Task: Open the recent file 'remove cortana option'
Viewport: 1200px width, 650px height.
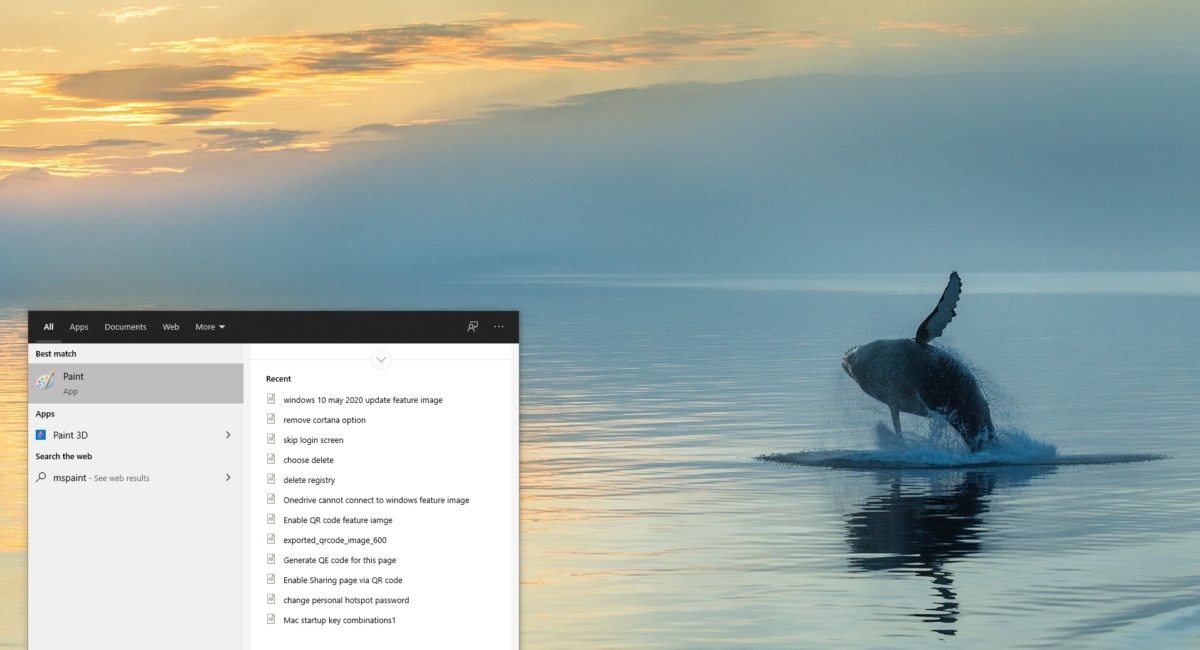Action: (324, 419)
